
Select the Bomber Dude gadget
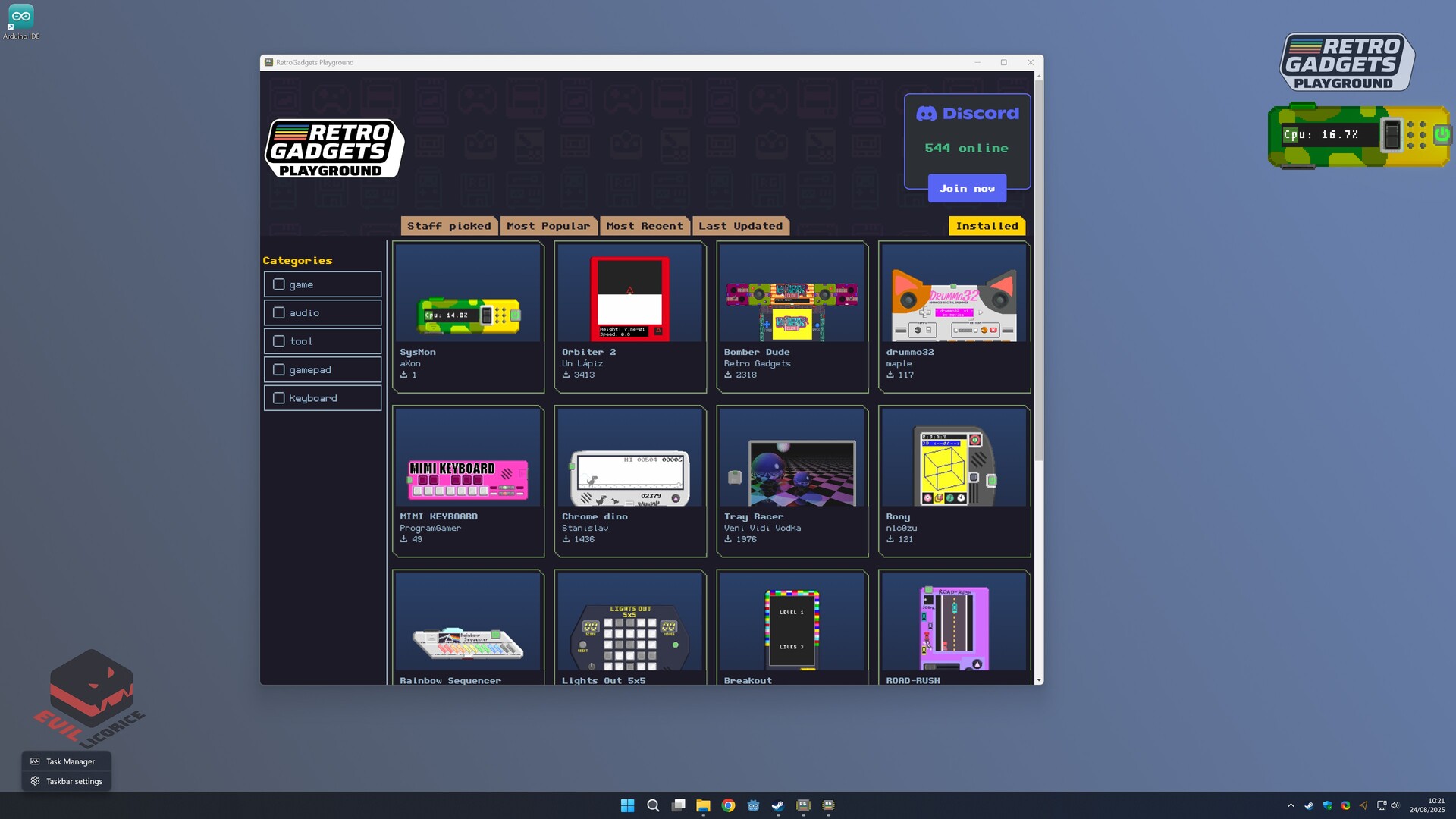tap(792, 315)
